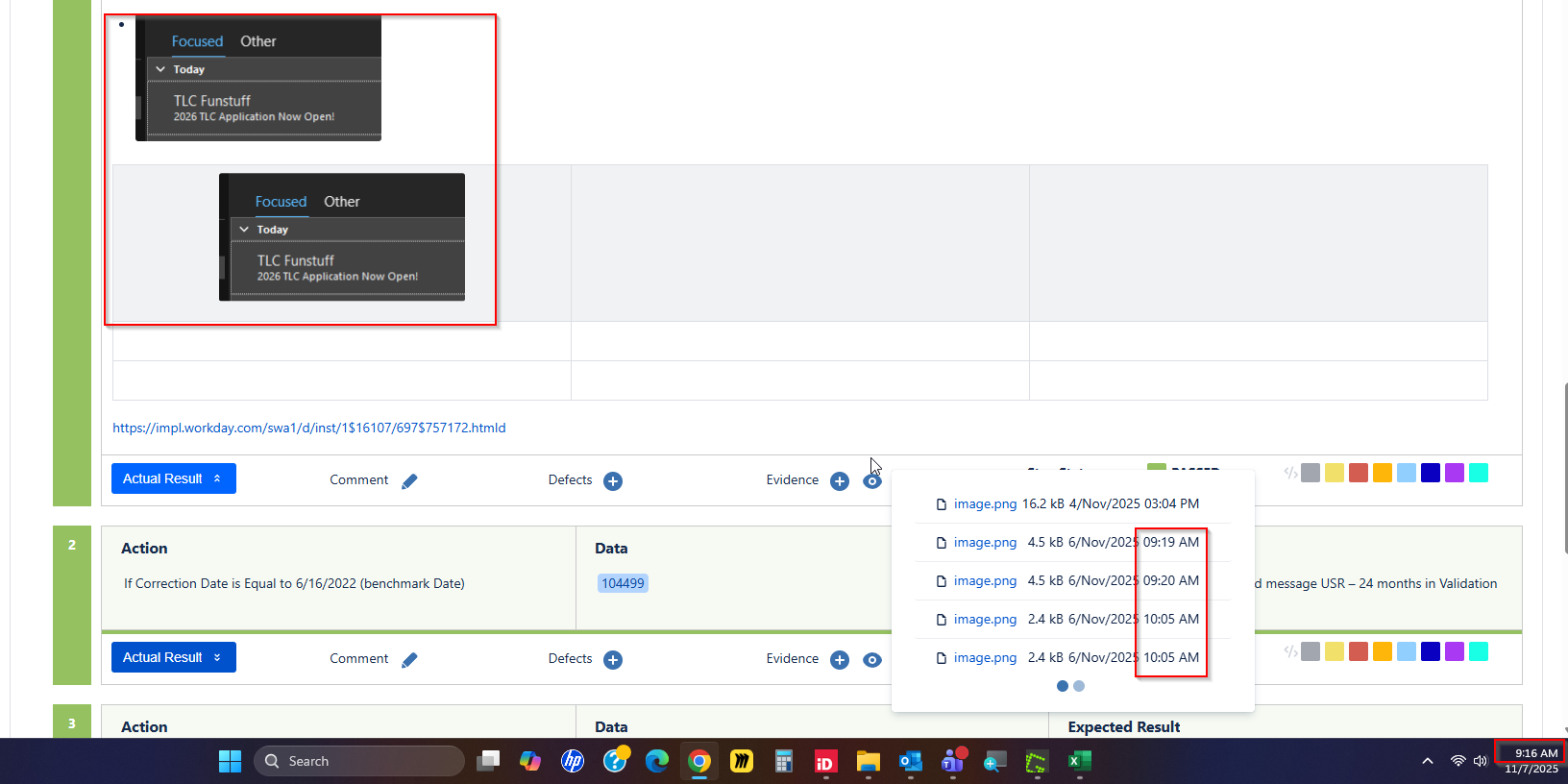Launch Excel from the taskbar
Screen dimensions: 1568x784
pos(1079,761)
